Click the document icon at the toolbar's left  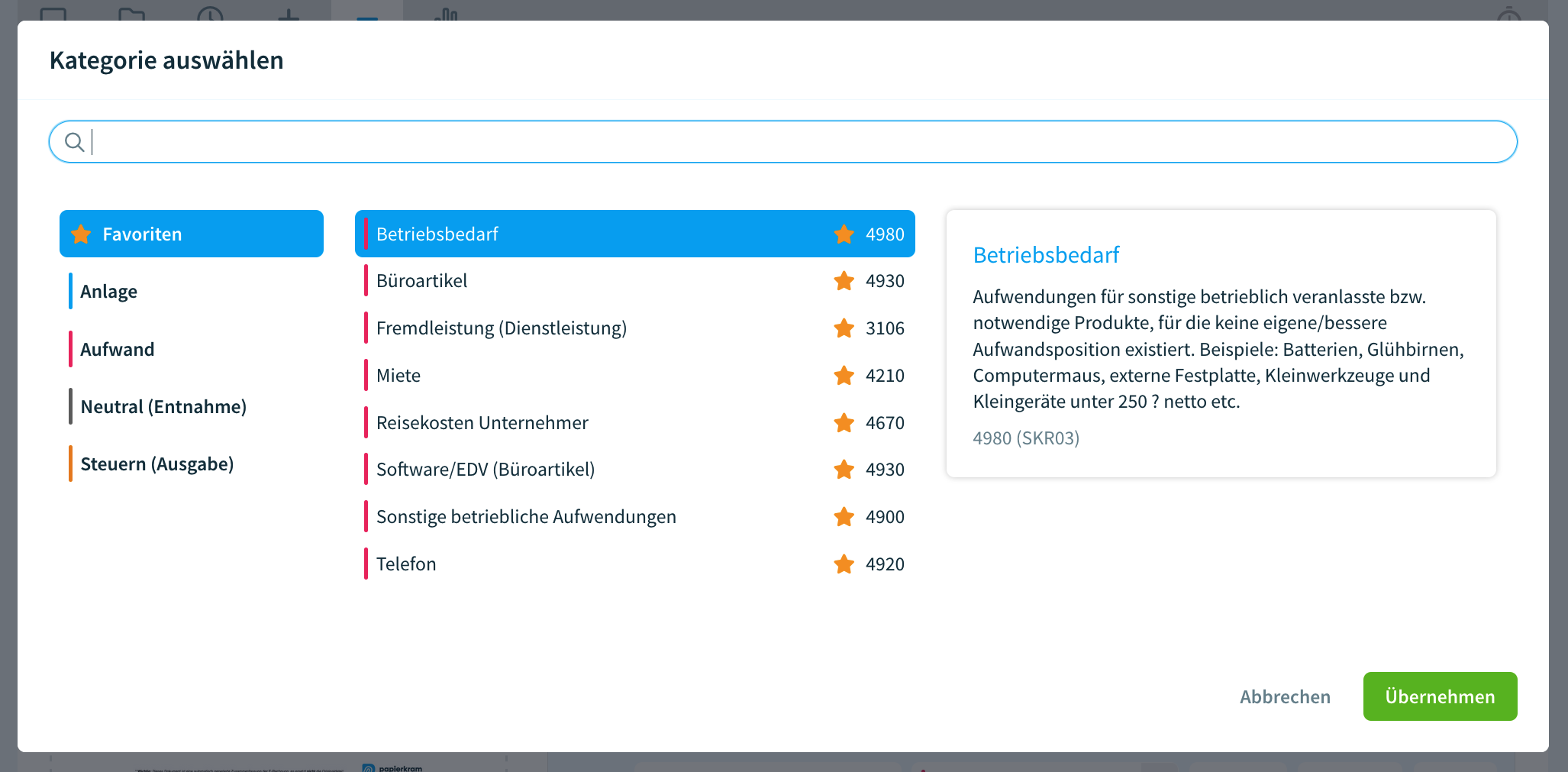click(52, 13)
